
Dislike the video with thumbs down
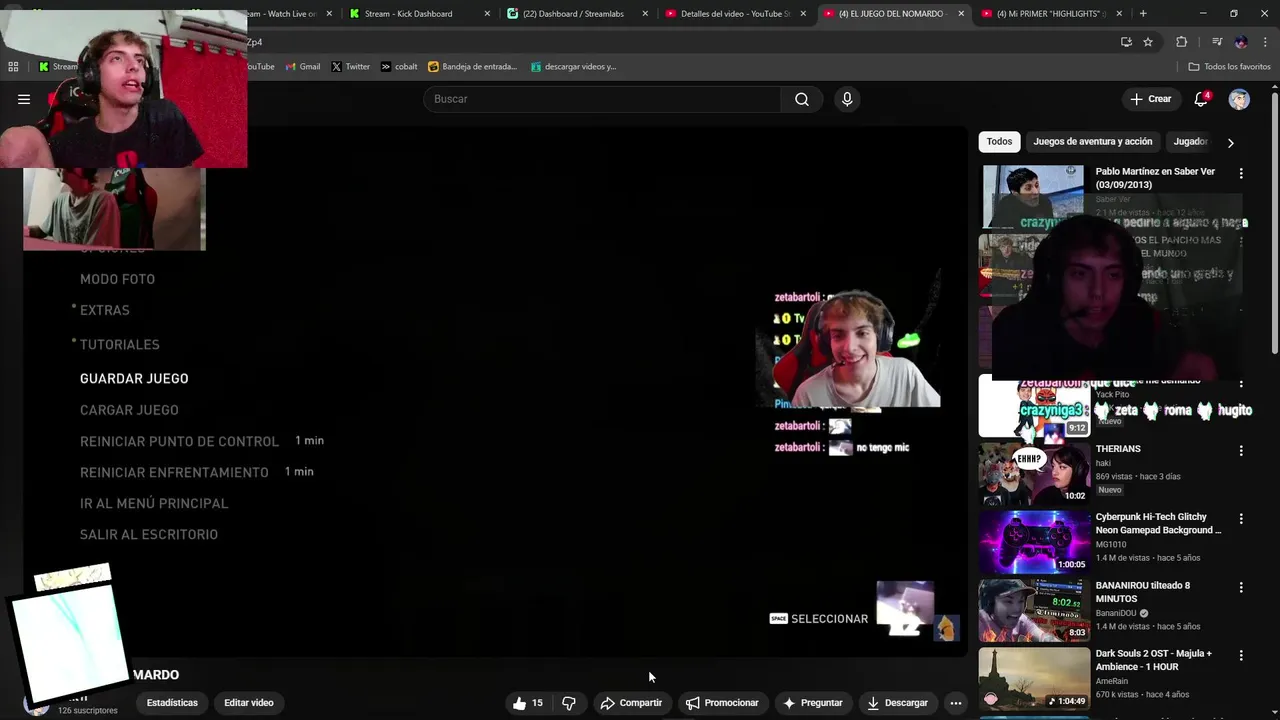click(569, 703)
